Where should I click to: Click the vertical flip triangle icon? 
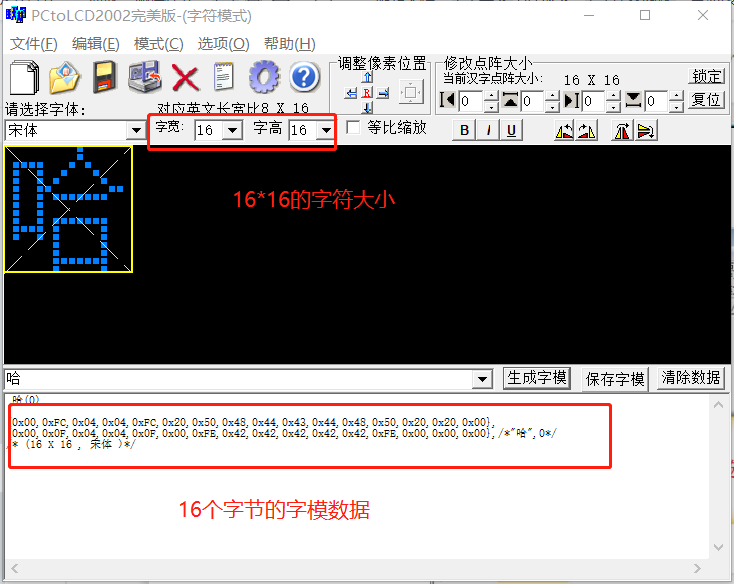point(646,130)
